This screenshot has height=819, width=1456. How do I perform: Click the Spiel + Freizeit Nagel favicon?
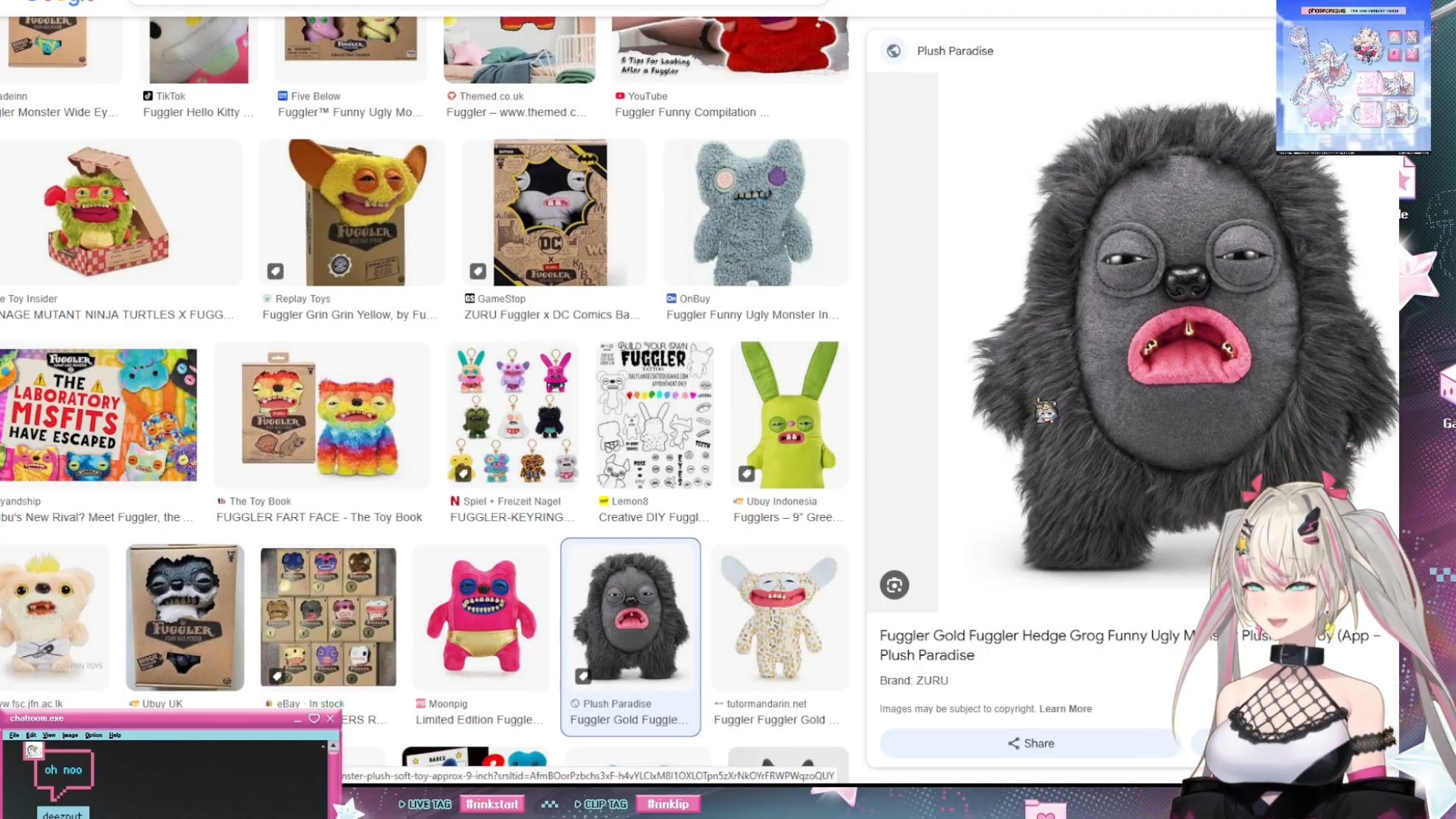coord(455,501)
